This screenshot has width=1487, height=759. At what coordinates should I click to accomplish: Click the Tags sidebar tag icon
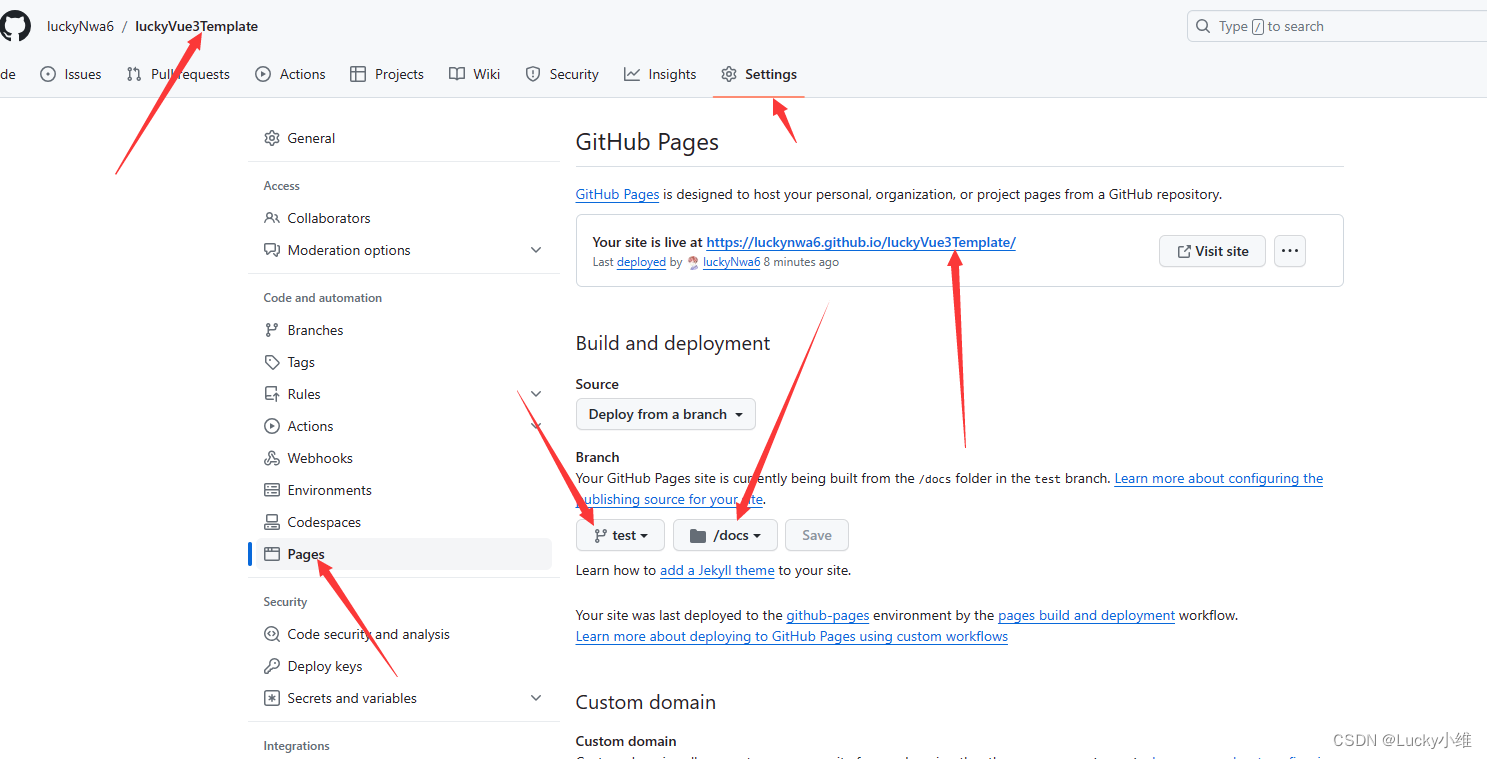272,362
